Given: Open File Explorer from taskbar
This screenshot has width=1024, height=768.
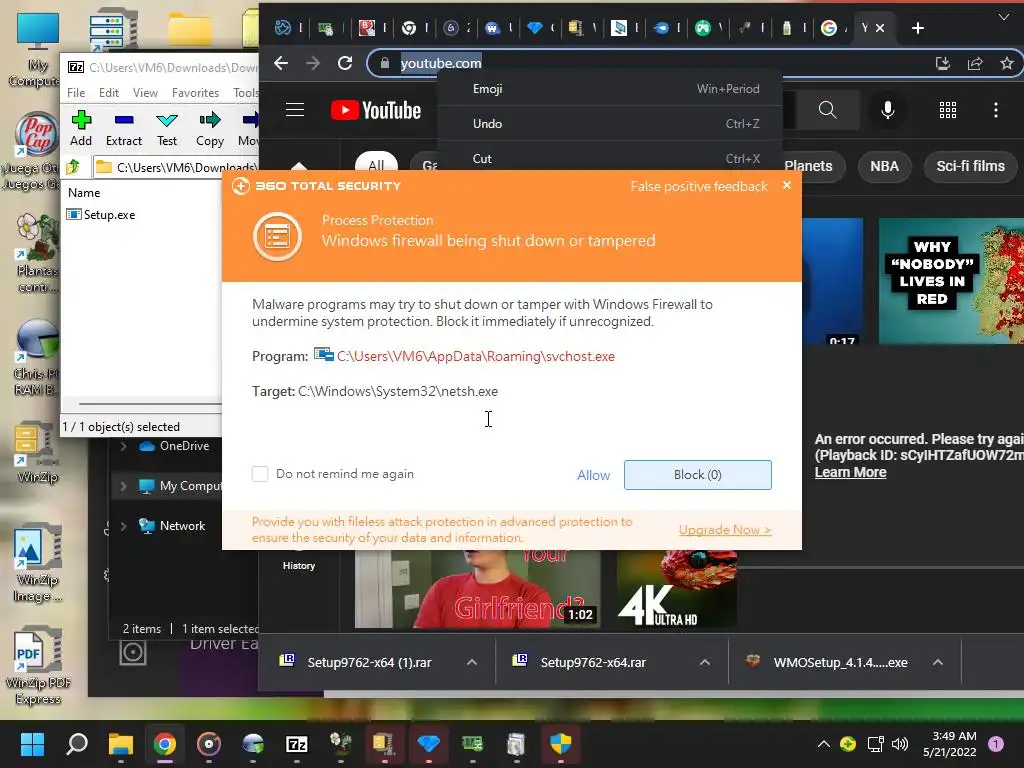Looking at the screenshot, I should (x=121, y=744).
